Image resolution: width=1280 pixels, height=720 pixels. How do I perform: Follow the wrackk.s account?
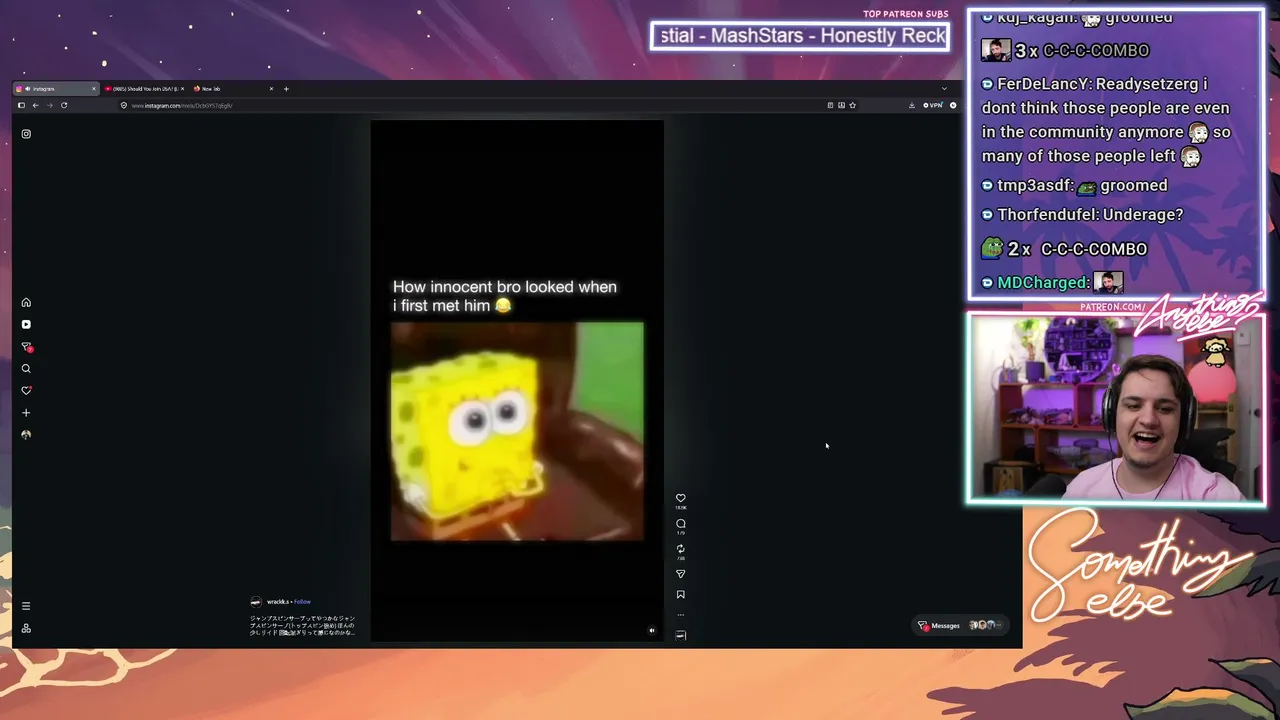click(302, 602)
